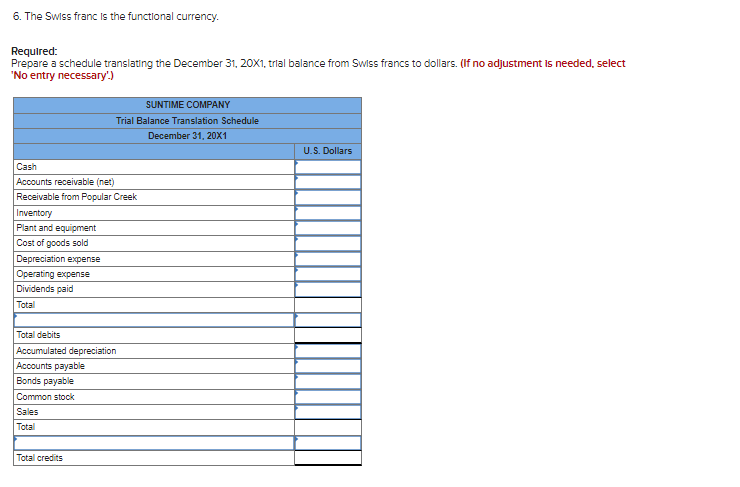Click the 'Inventory' row label

tap(34, 213)
